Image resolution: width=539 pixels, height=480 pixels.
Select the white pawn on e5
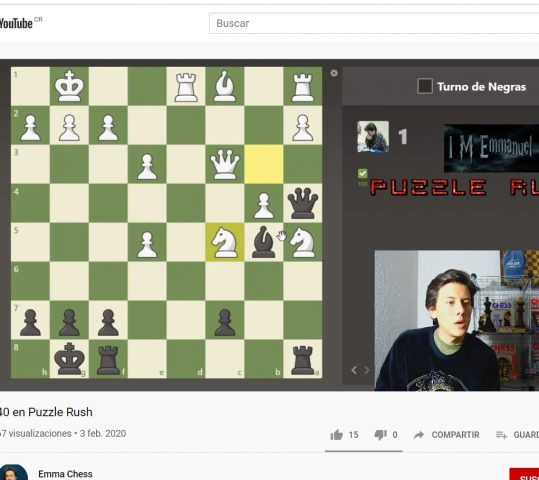pos(147,244)
